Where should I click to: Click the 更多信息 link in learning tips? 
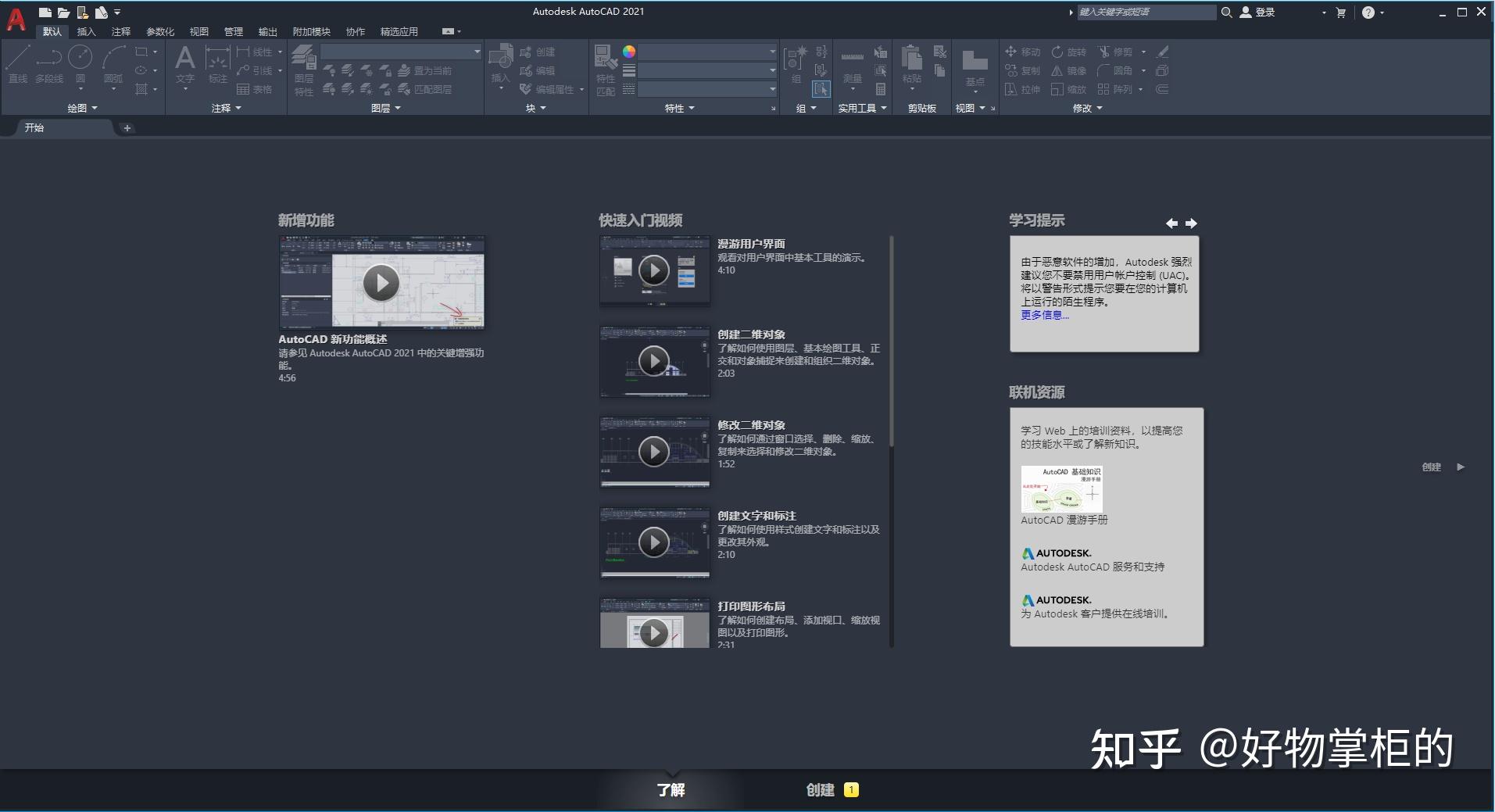(1043, 315)
